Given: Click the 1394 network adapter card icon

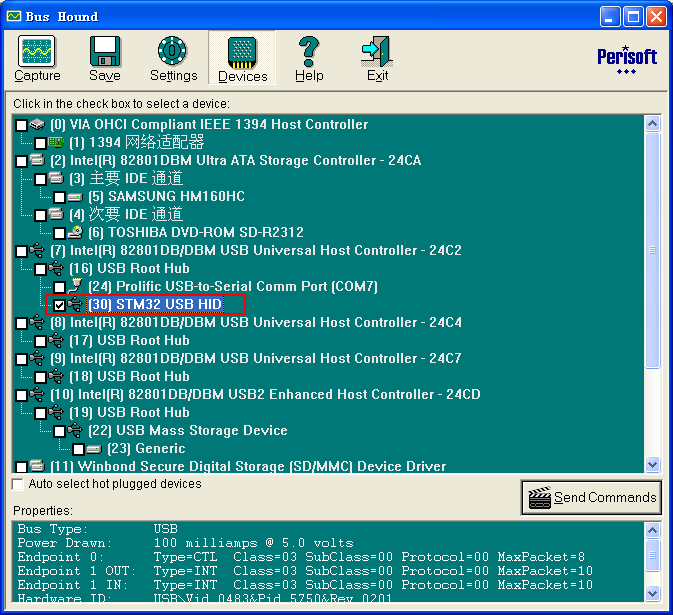Looking at the screenshot, I should [56, 142].
